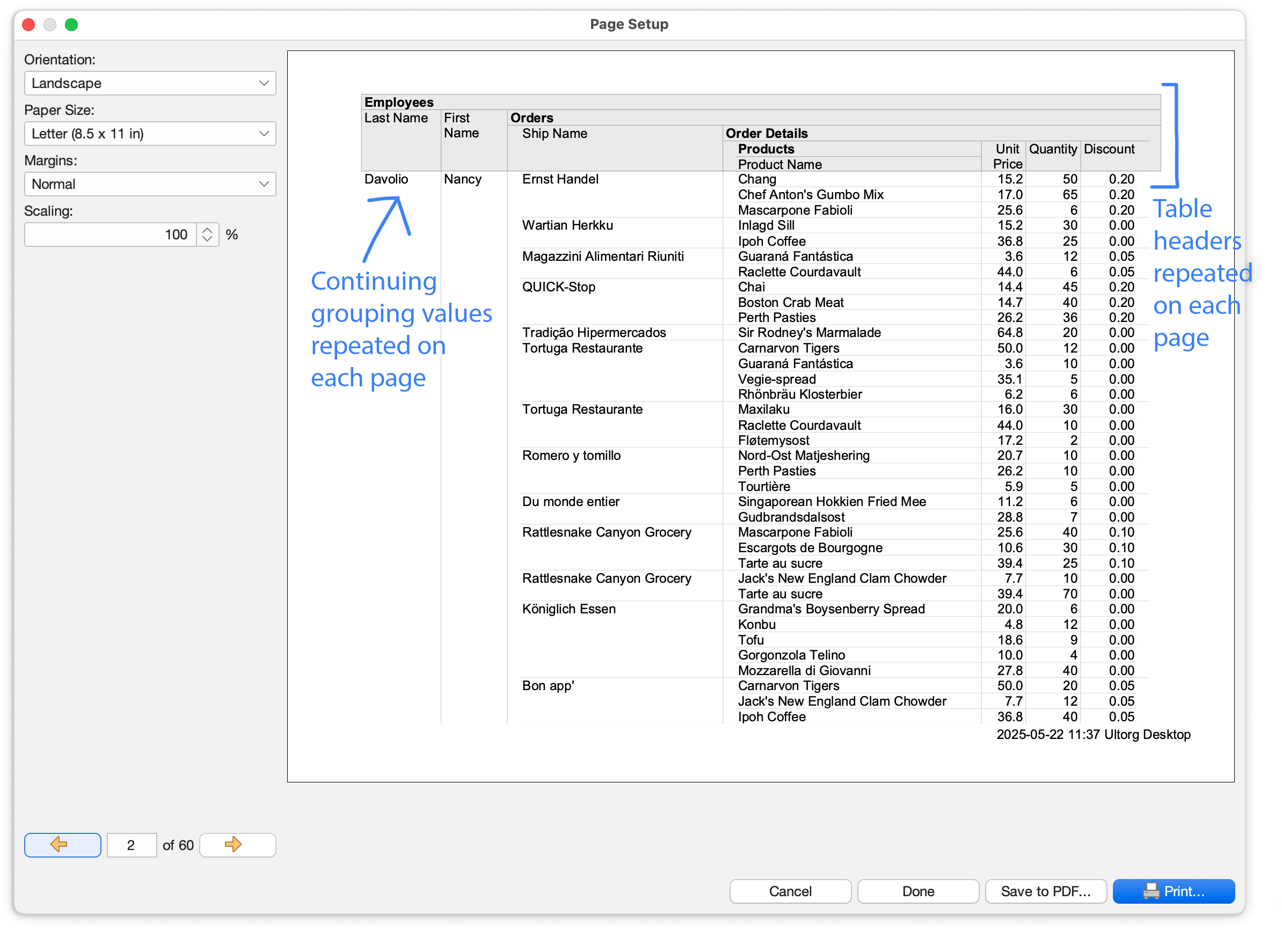The width and height of the screenshot is (1282, 952).
Task: Click the Employees header in the preview
Action: [399, 102]
